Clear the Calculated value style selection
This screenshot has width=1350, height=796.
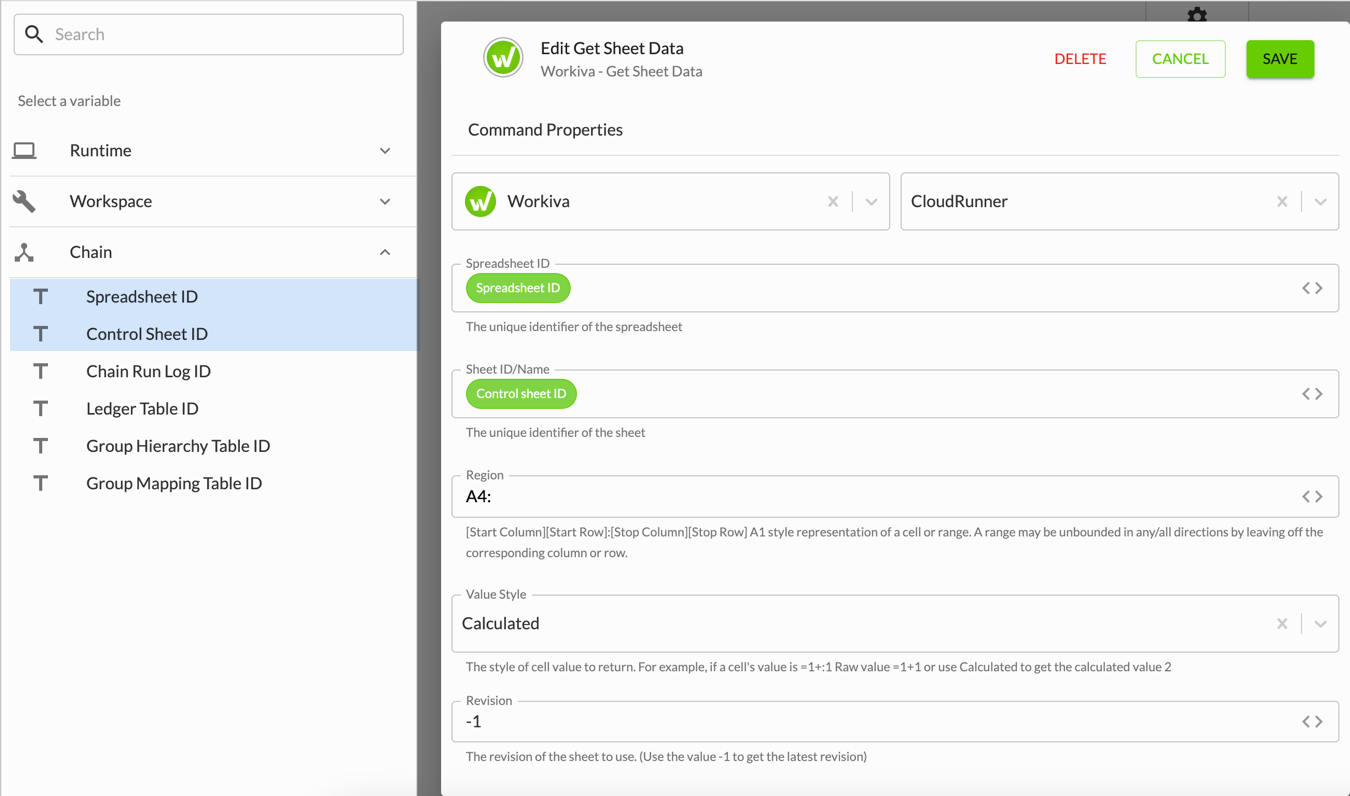1282,624
